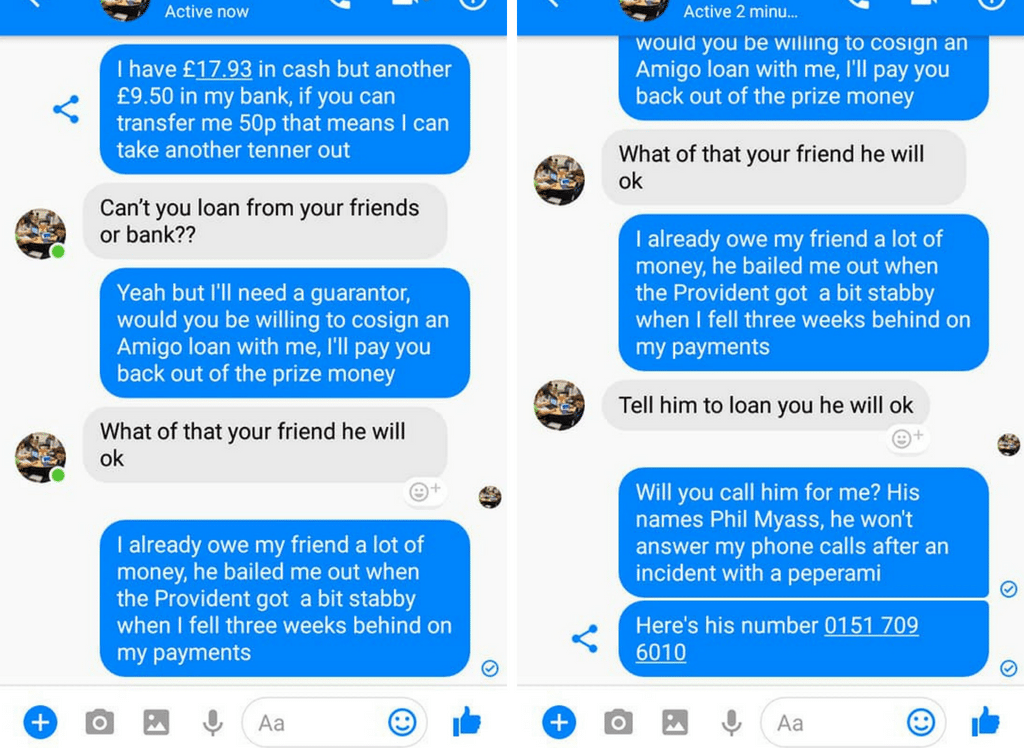The image size is (1024, 748).
Task: Share the £17.93 cash message
Action: pos(66,109)
